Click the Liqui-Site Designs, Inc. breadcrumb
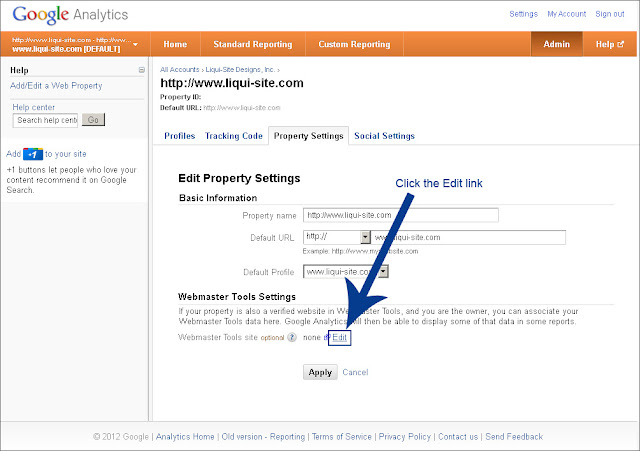640x451 pixels. pos(240,70)
